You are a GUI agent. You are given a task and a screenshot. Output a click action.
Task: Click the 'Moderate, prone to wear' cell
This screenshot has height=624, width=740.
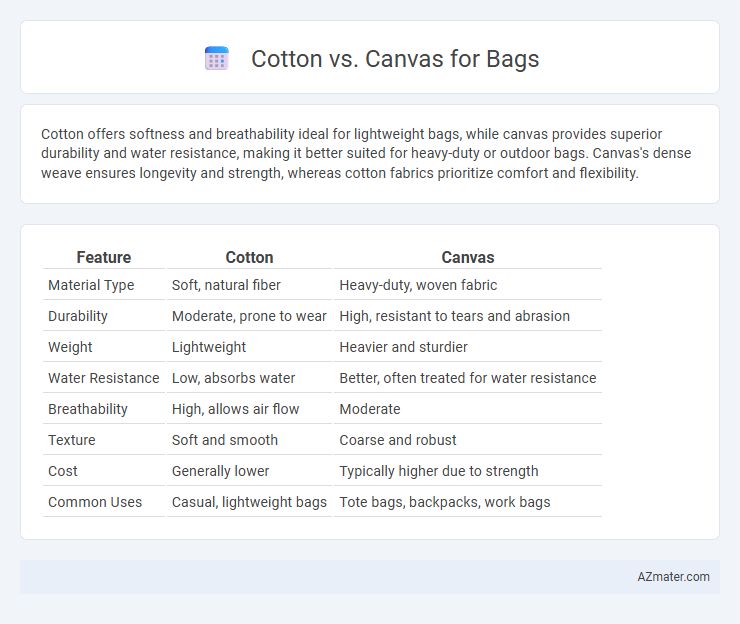pyautogui.click(x=249, y=316)
